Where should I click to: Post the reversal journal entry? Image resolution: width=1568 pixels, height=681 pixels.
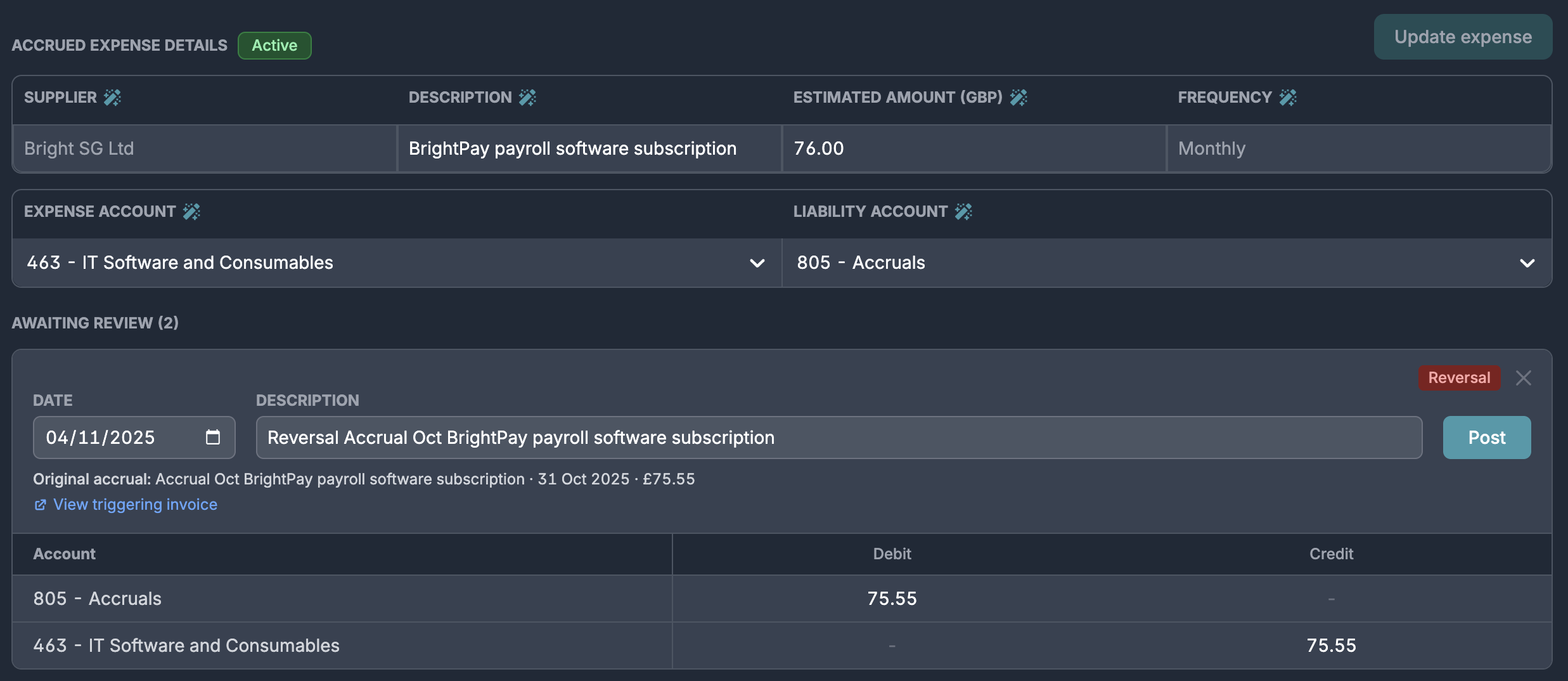pos(1487,438)
